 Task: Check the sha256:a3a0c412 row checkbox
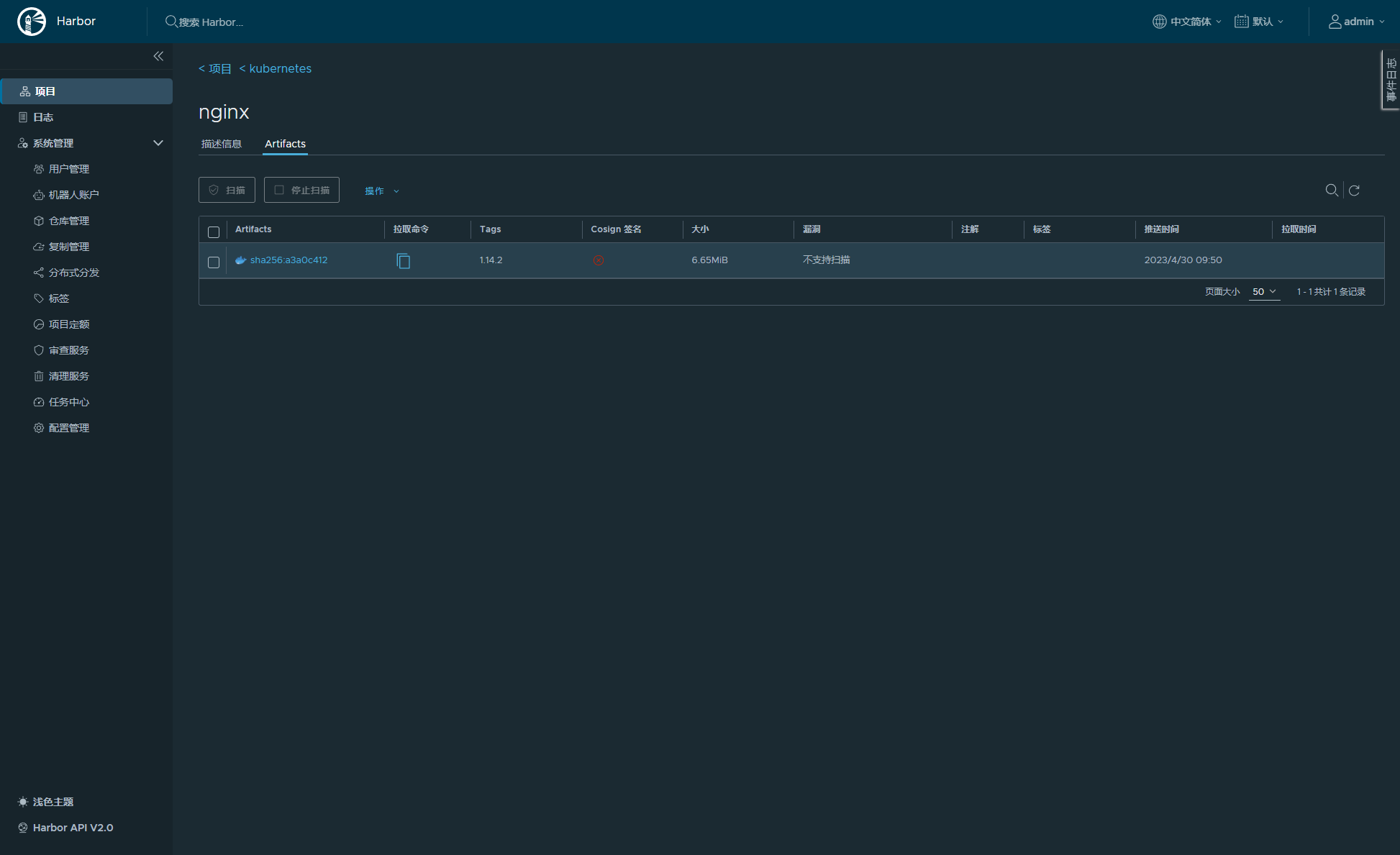click(214, 262)
